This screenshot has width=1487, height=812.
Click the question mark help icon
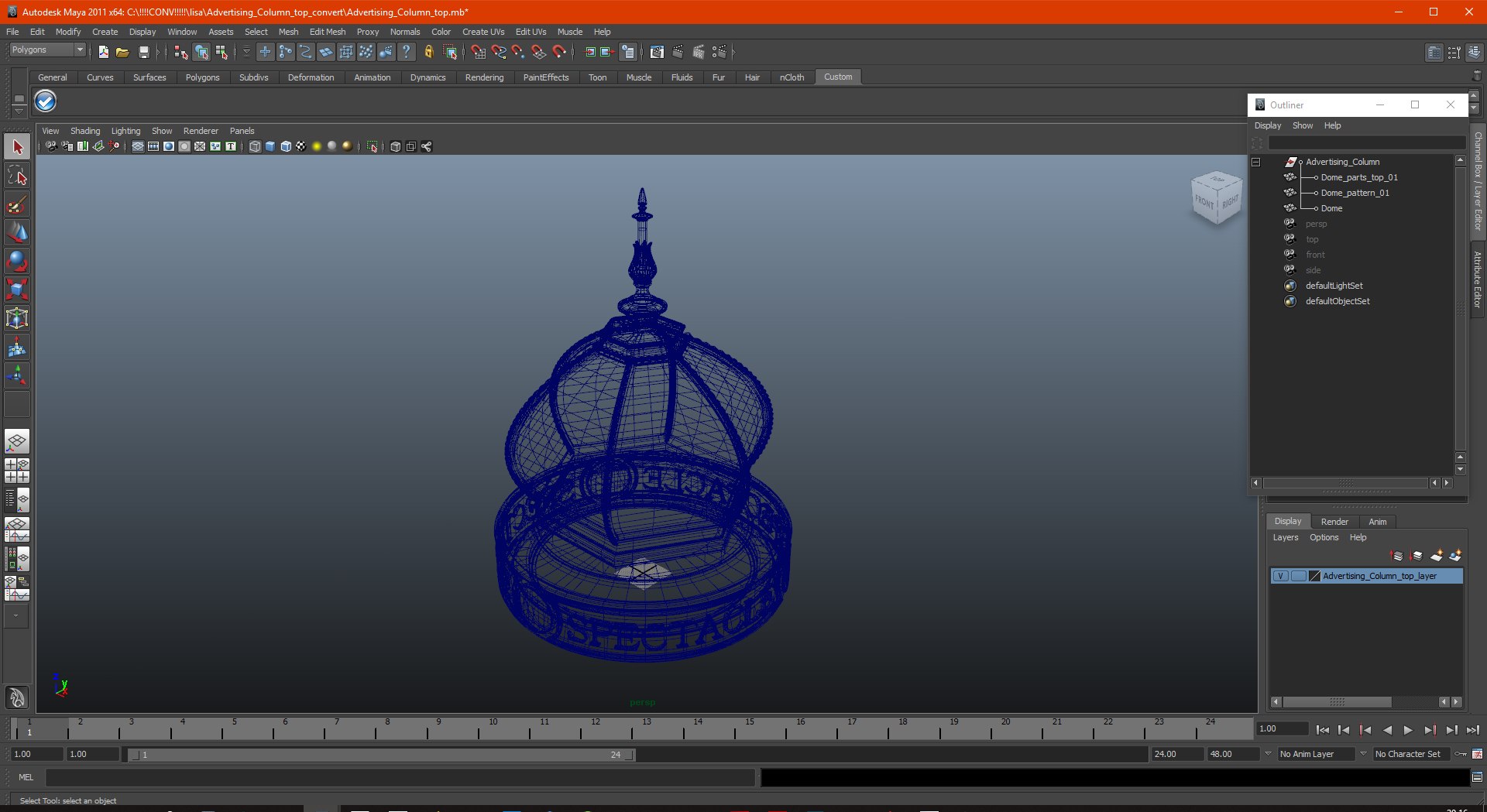pos(406,52)
